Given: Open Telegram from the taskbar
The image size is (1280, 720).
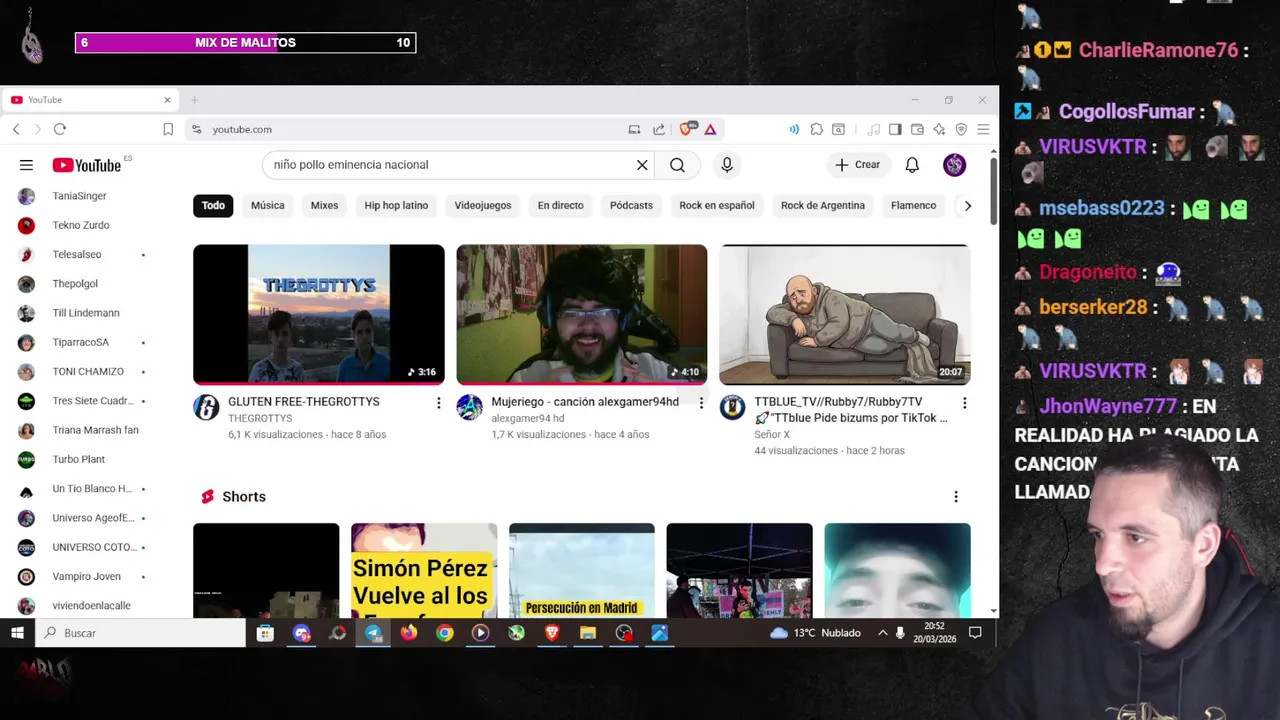Looking at the screenshot, I should click(373, 633).
